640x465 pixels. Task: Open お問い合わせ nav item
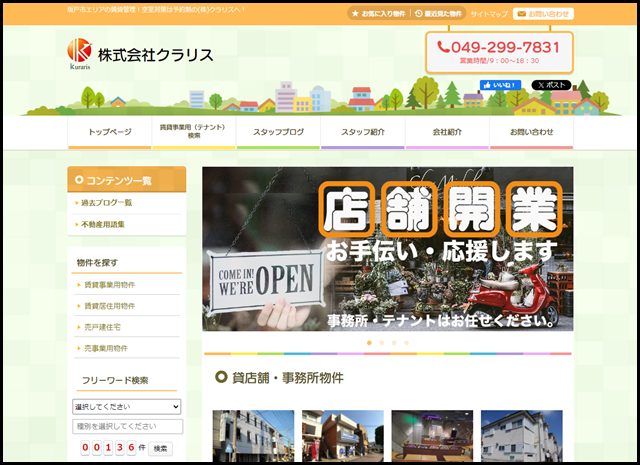tap(531, 133)
